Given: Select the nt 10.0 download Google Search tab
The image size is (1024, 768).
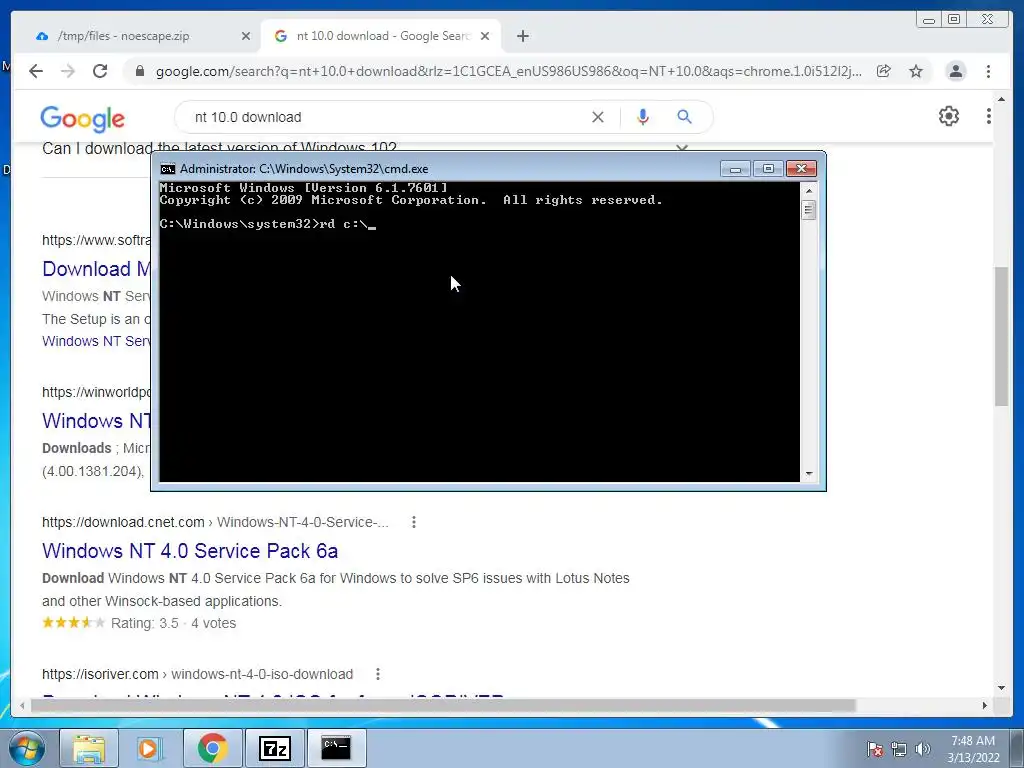Looking at the screenshot, I should click(x=381, y=36).
